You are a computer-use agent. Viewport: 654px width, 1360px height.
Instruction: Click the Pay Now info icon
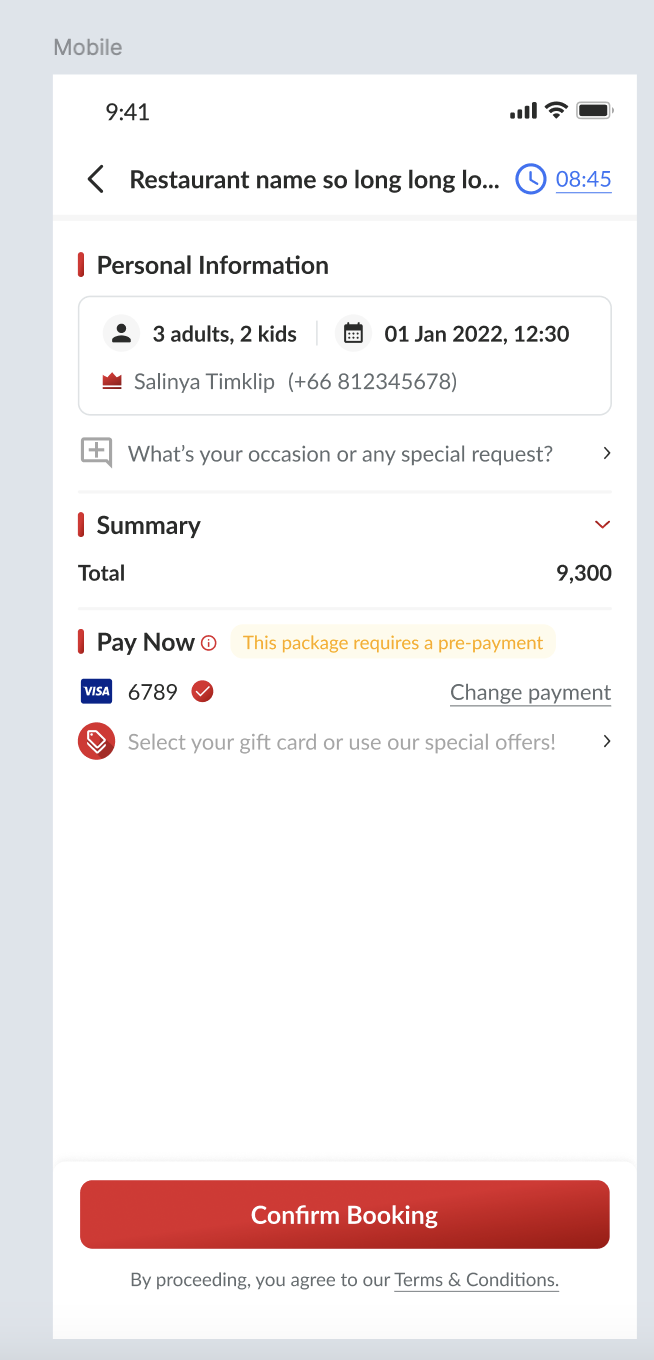[209, 643]
